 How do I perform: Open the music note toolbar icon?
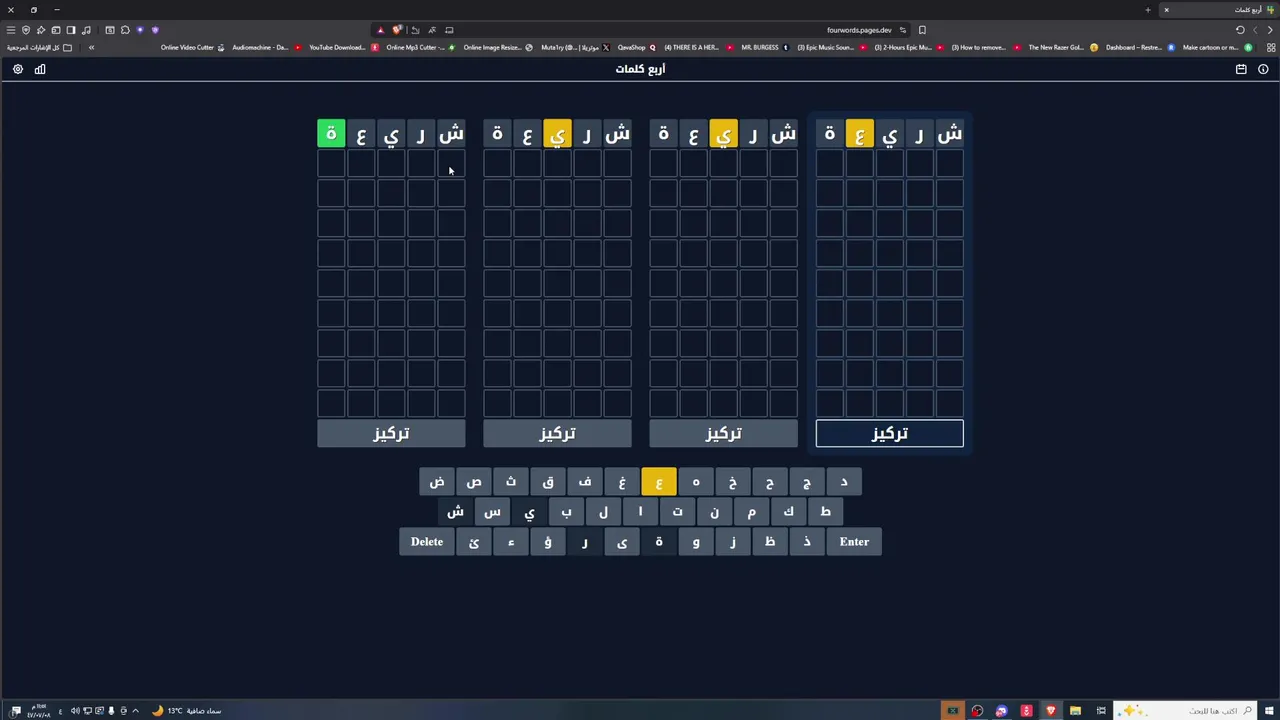(x=86, y=30)
